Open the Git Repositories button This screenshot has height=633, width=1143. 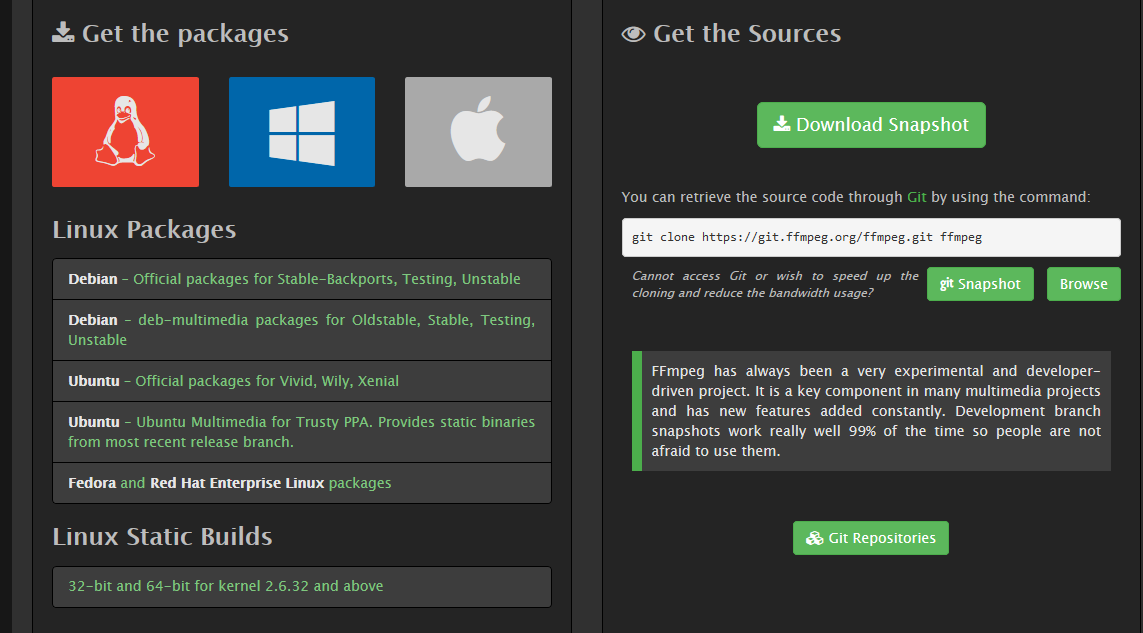pos(870,538)
